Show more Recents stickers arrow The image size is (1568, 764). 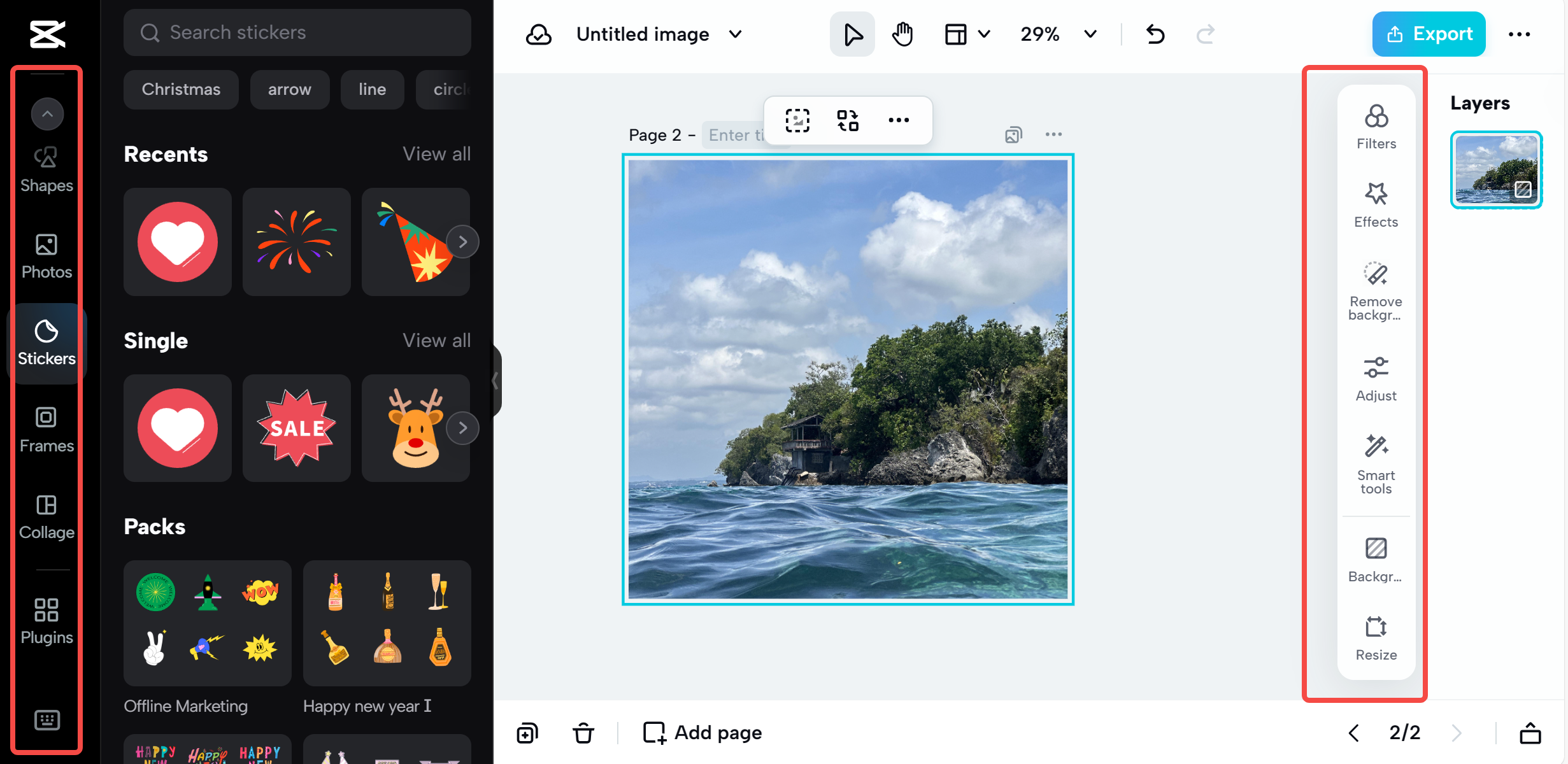click(463, 241)
